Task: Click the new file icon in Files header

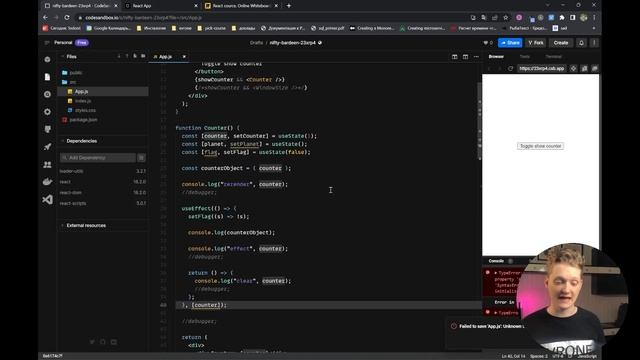Action: [135, 56]
